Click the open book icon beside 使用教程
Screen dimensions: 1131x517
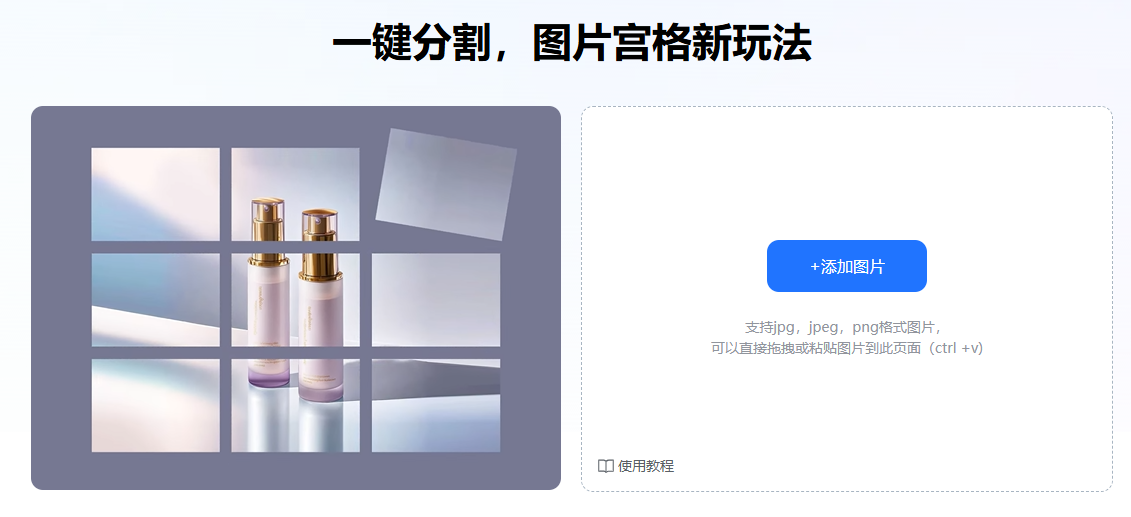click(x=605, y=466)
